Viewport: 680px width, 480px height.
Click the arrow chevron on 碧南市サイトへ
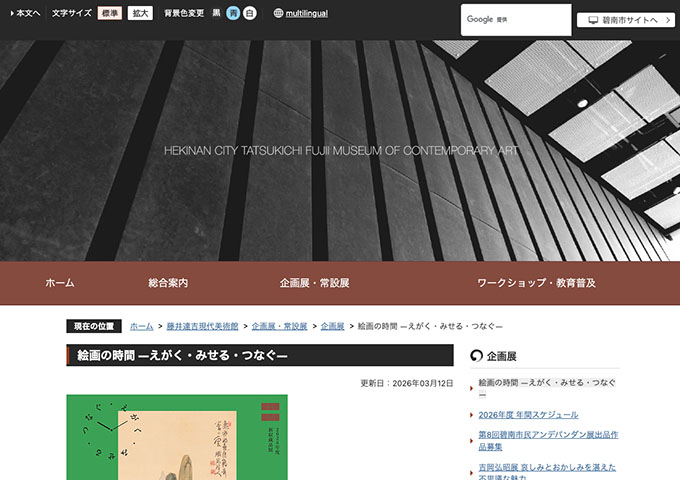(668, 20)
